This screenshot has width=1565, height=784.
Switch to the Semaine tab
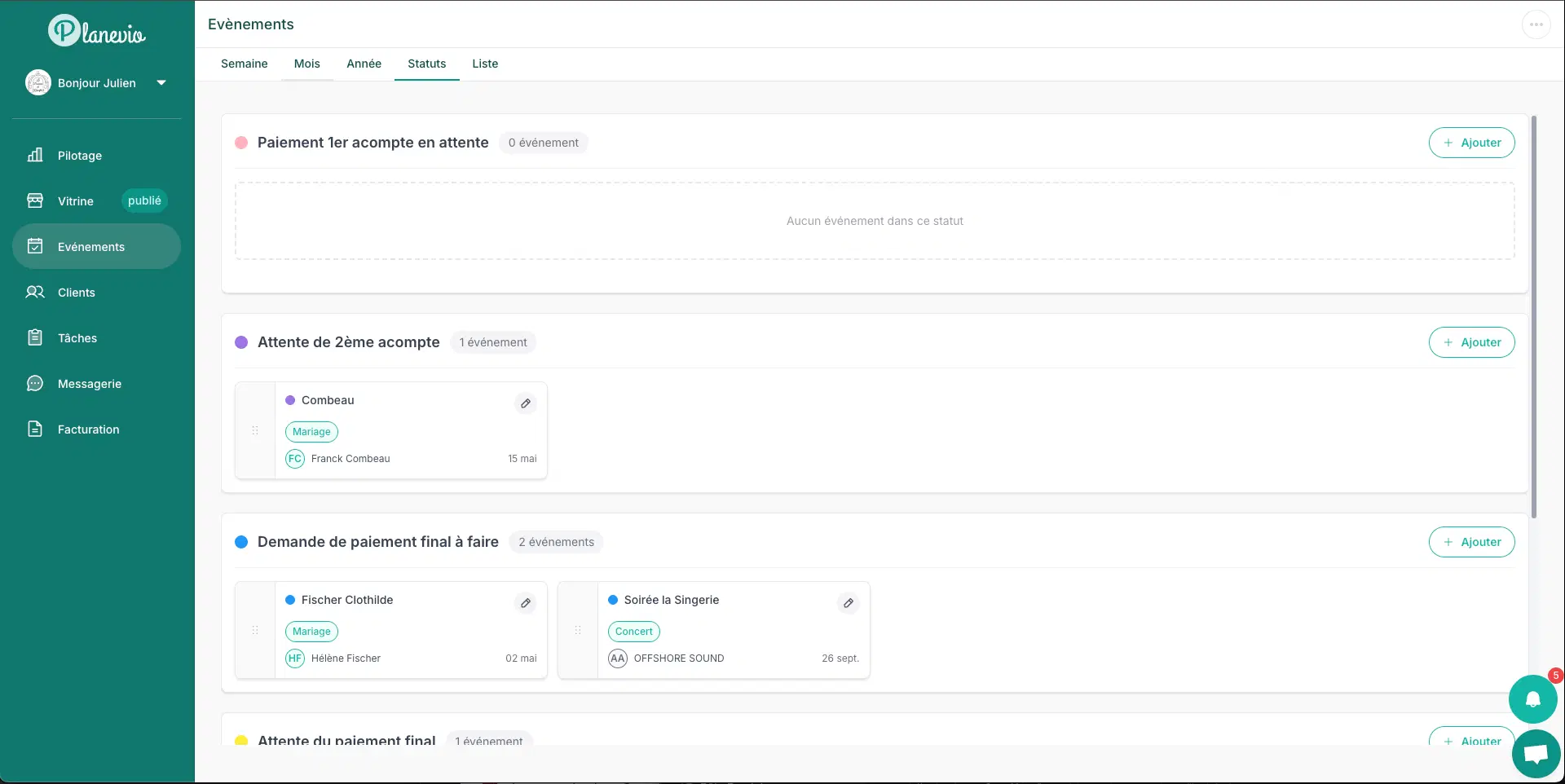tap(245, 64)
